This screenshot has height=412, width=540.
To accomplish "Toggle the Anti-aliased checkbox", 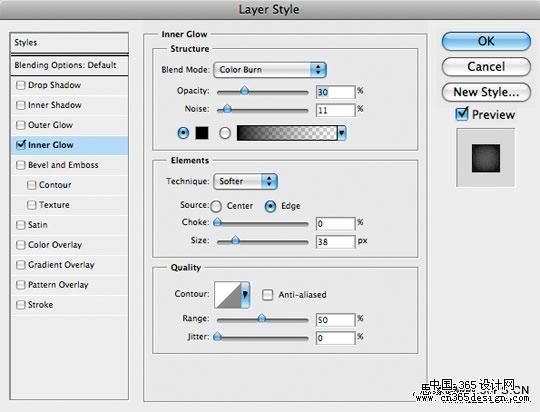I will coord(268,295).
